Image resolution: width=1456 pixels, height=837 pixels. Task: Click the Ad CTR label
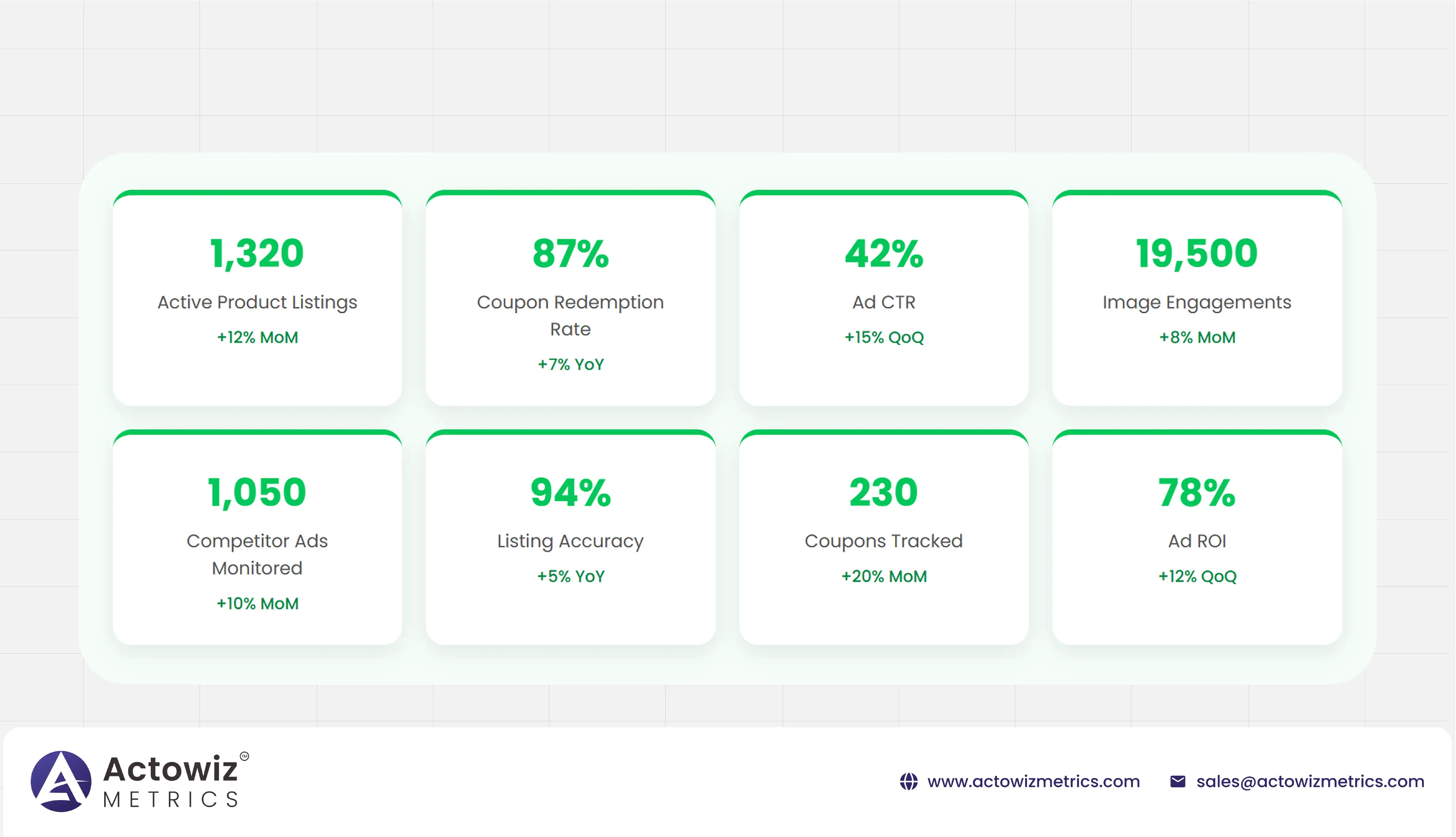(883, 302)
